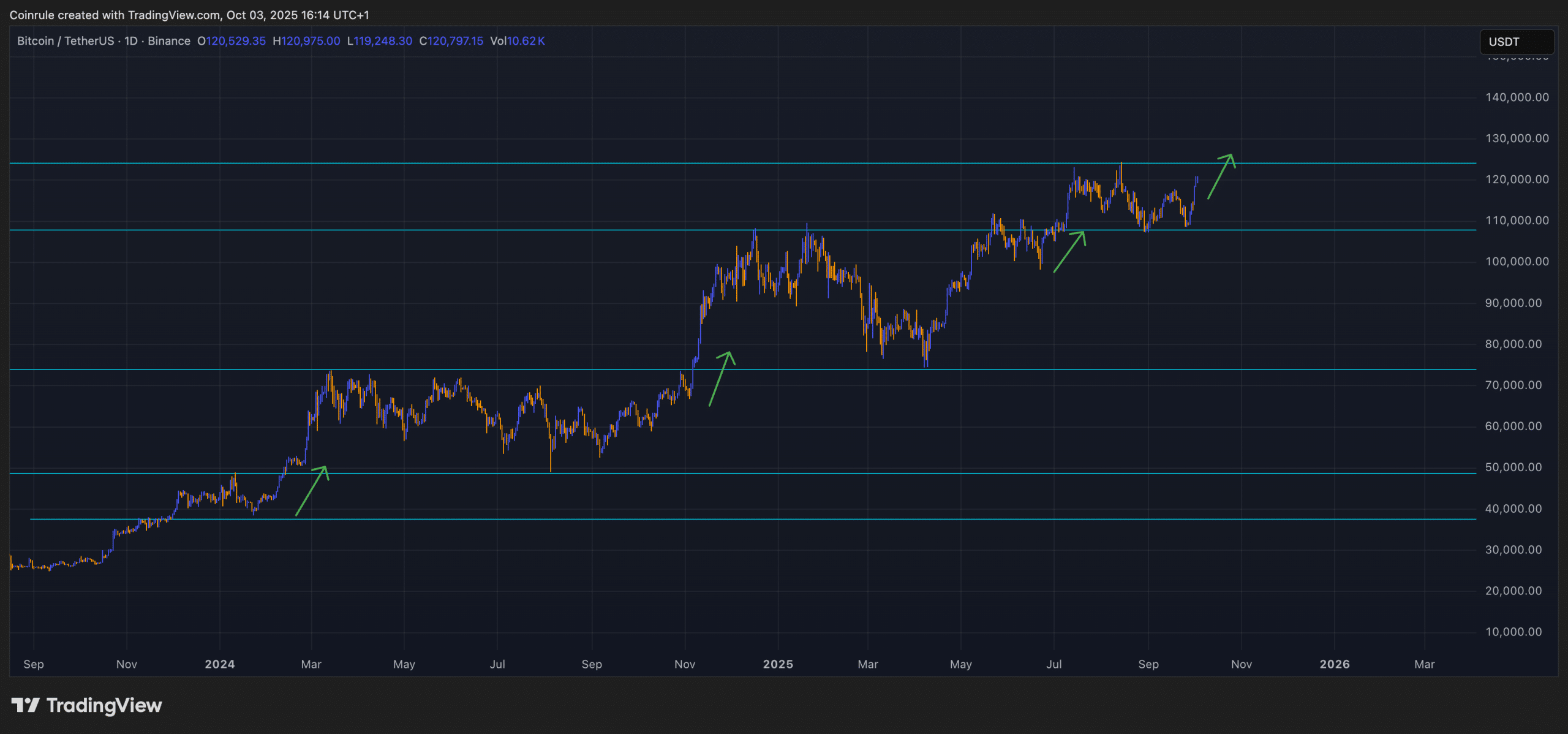Click the 100,000.00 price scale label
The image size is (1568, 734).
click(1517, 262)
